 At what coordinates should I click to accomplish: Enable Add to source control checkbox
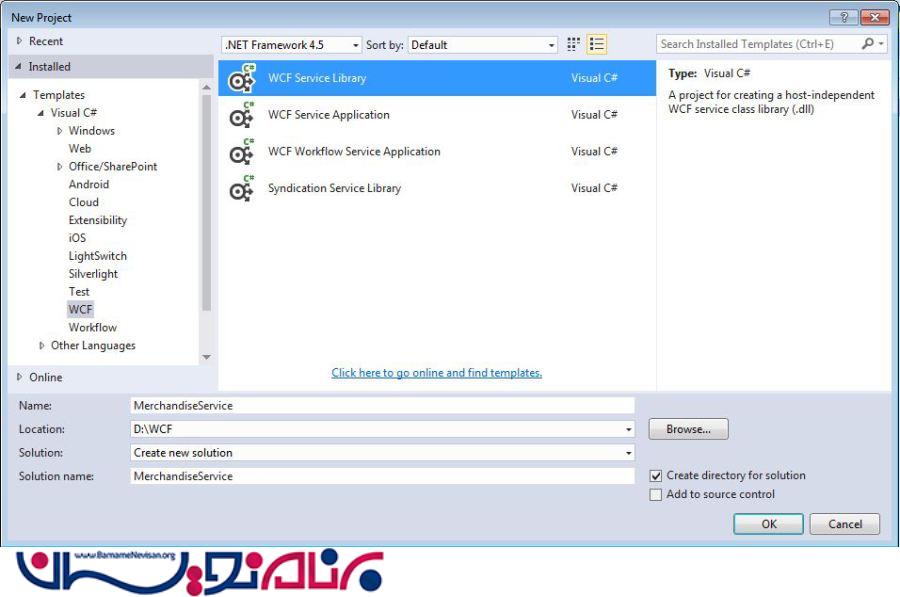655,495
